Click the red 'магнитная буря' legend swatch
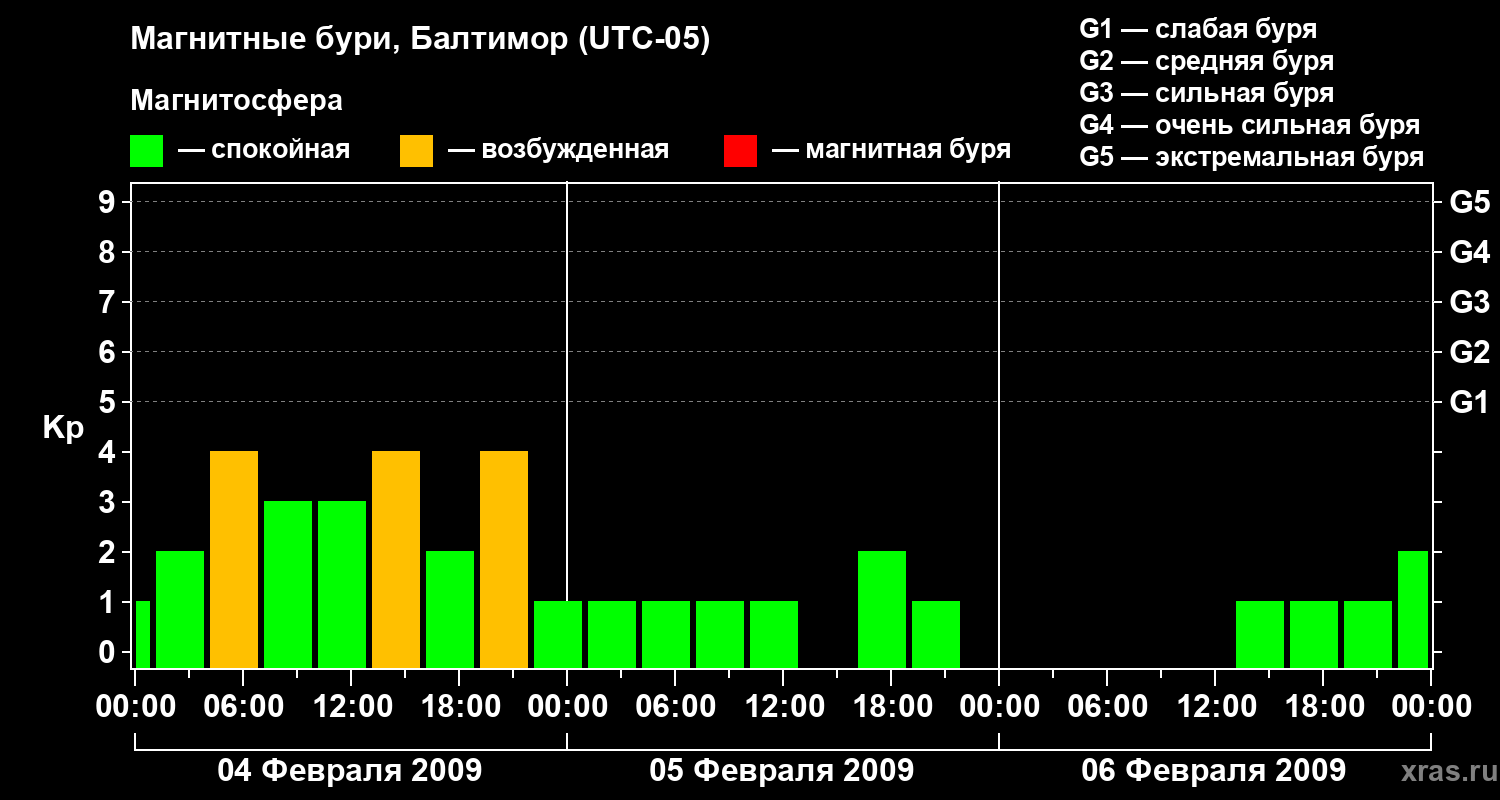The width and height of the screenshot is (1500, 800). point(741,151)
